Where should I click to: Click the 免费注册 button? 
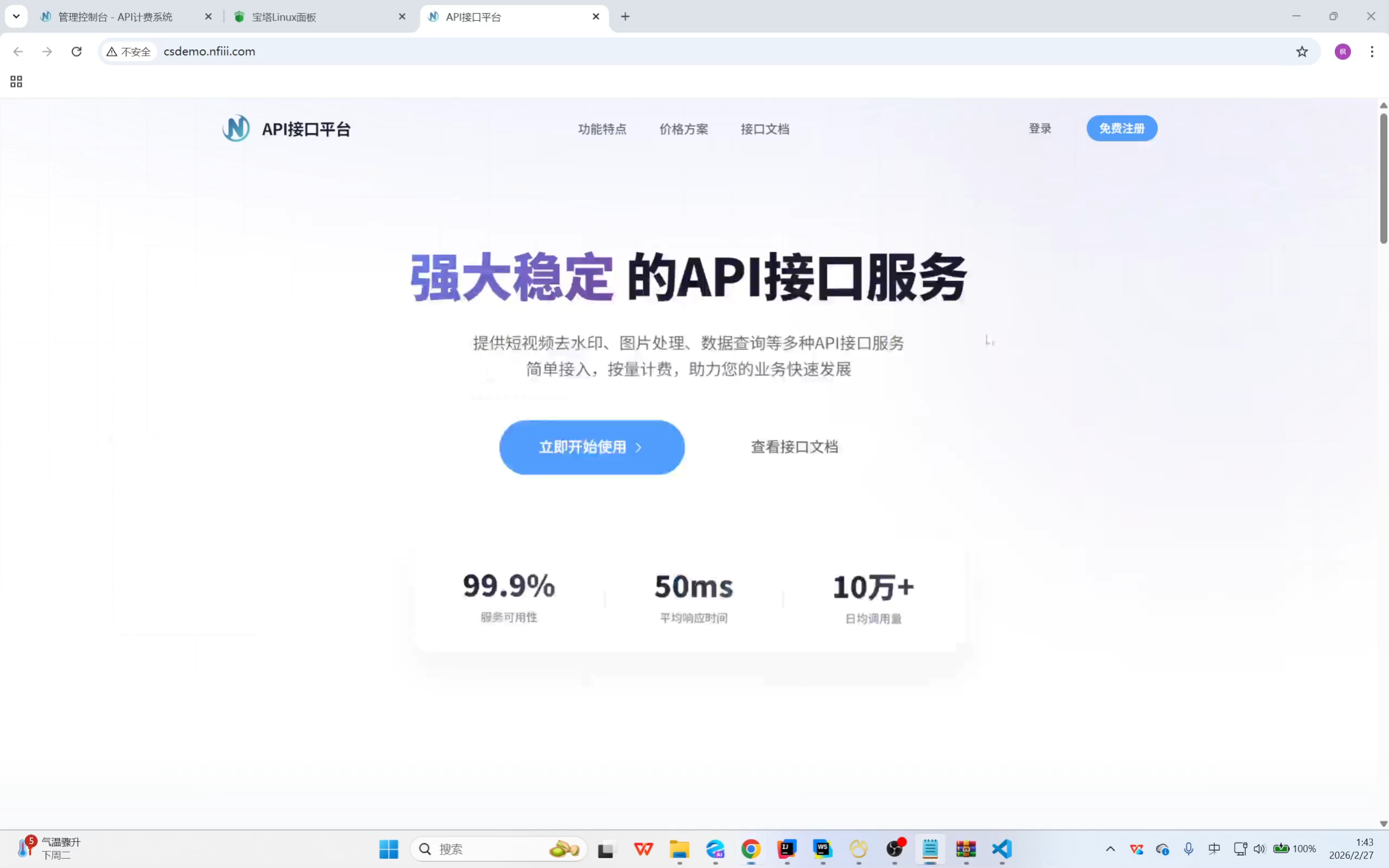tap(1121, 129)
